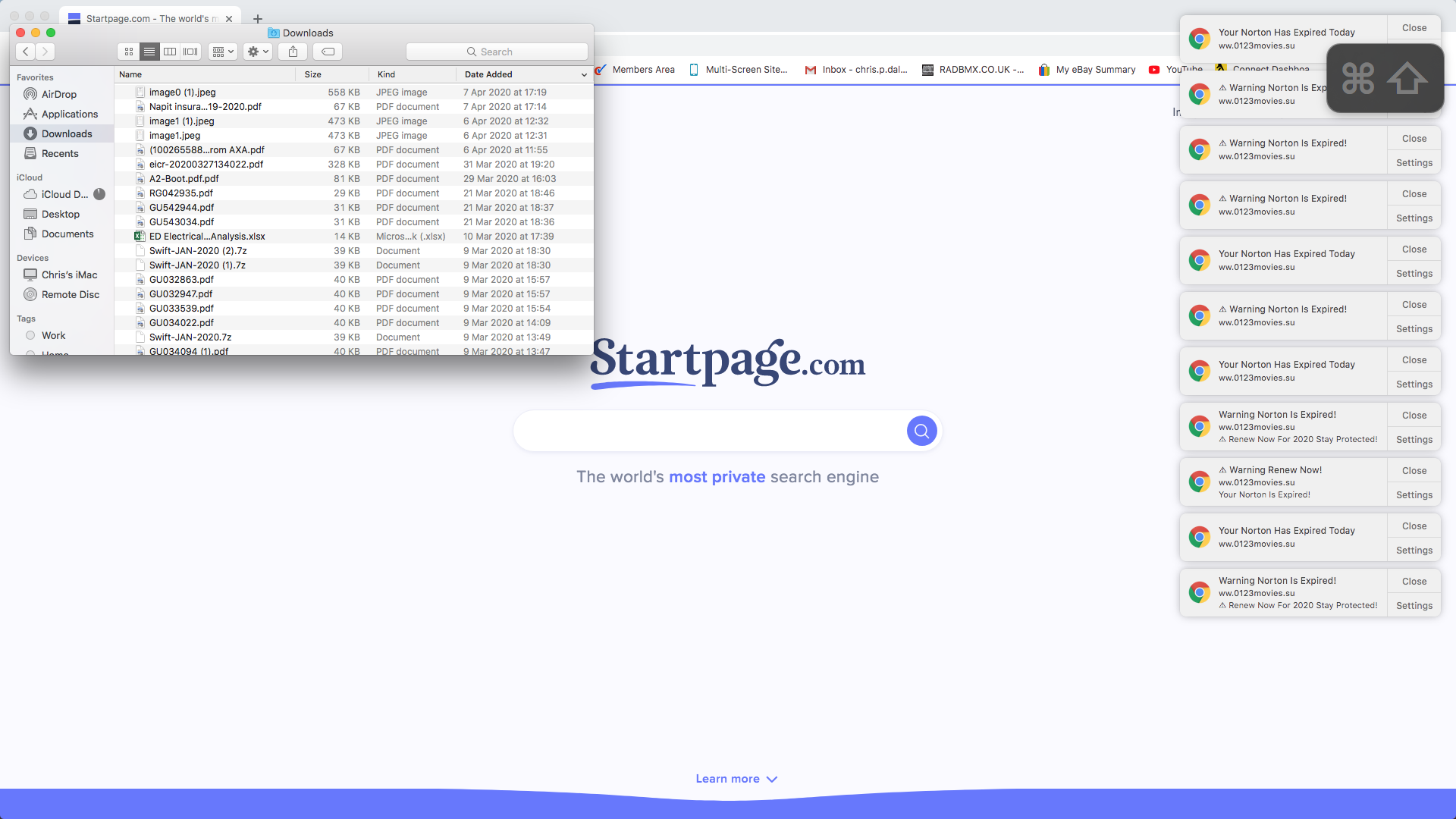
Task: Click the Finder Edit Tags button
Action: coord(328,52)
